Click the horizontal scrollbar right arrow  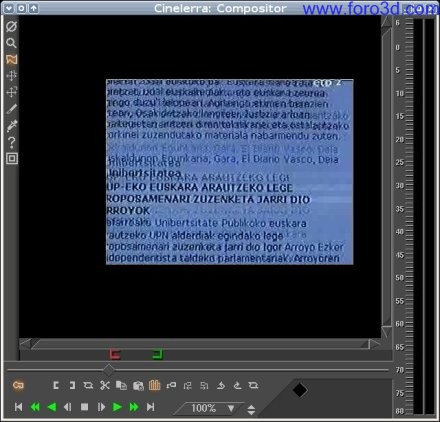[x=375, y=344]
